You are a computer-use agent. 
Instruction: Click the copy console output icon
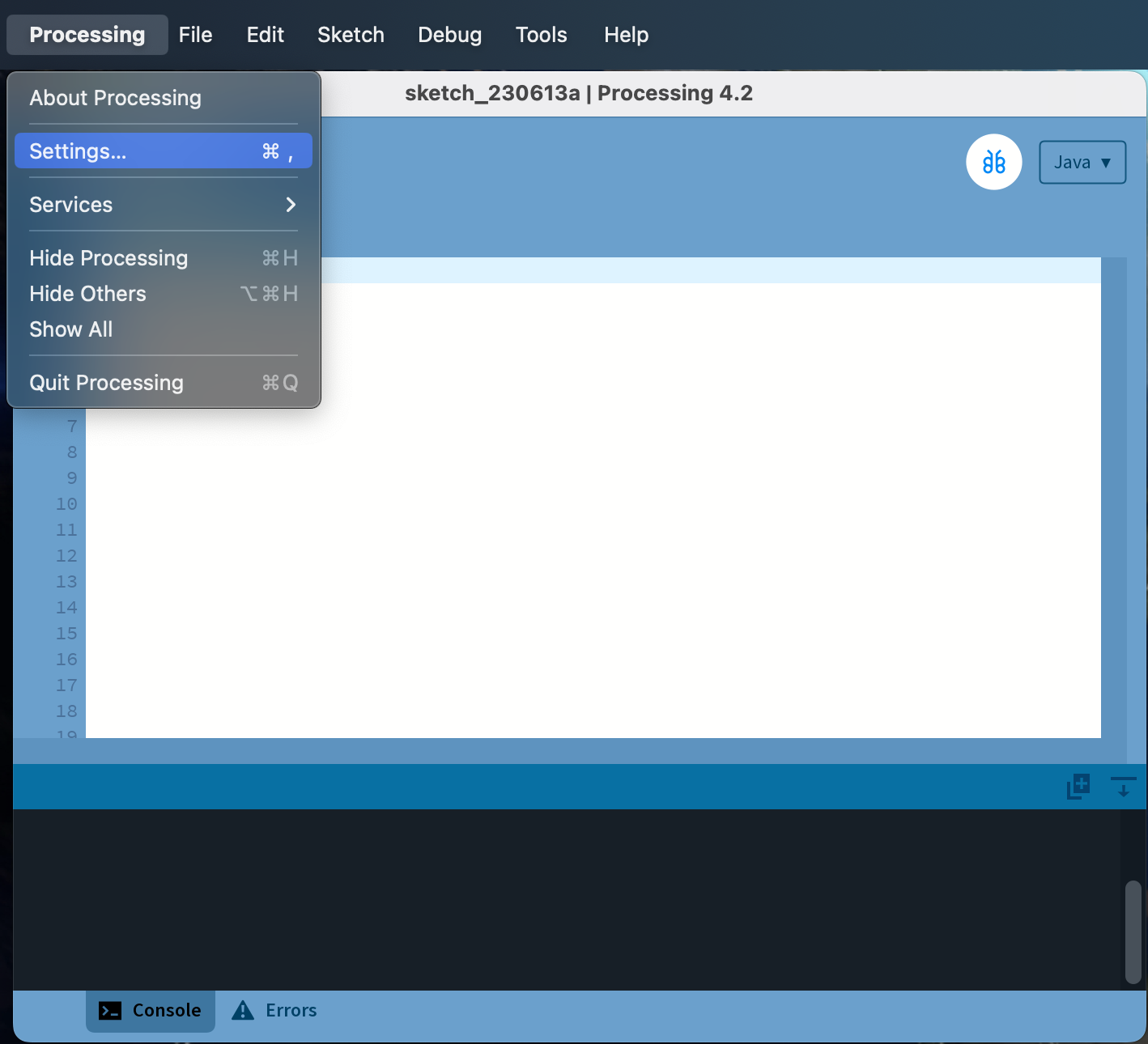click(1078, 786)
